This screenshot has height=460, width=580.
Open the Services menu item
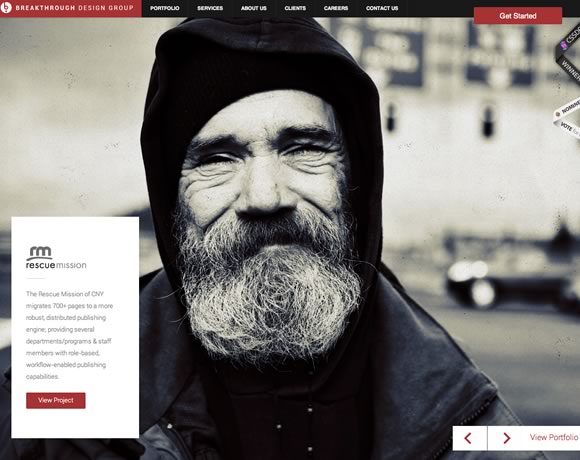(x=210, y=8)
